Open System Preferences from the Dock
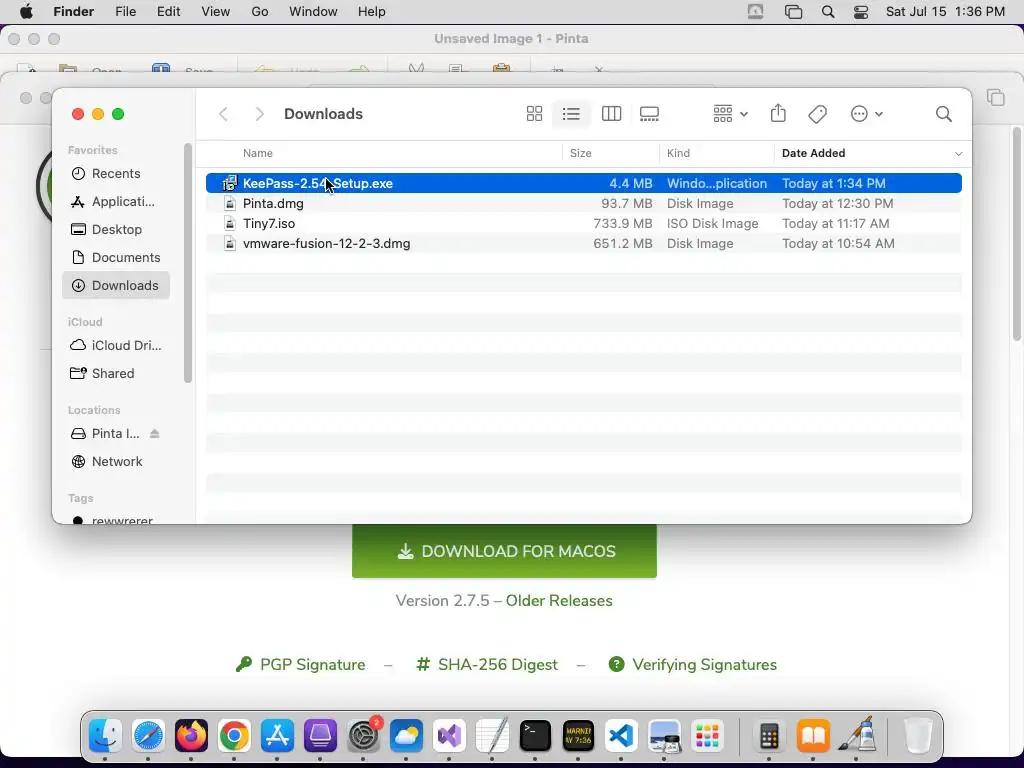Viewport: 1024px width, 768px height. click(x=364, y=736)
